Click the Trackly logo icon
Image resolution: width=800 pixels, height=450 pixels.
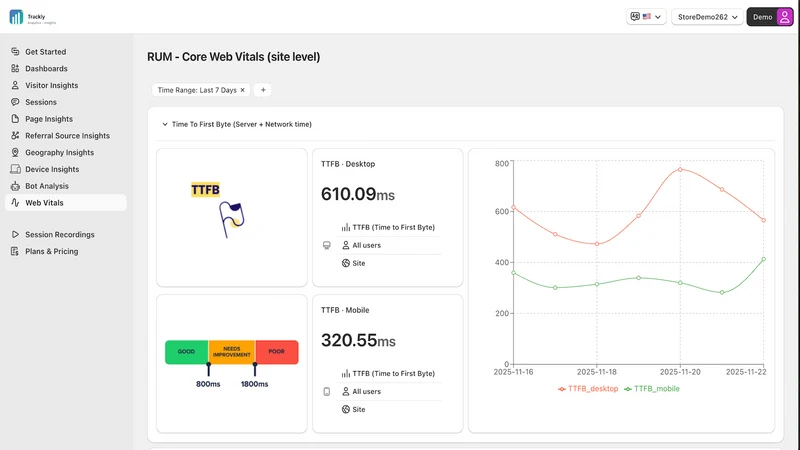pyautogui.click(x=16, y=17)
